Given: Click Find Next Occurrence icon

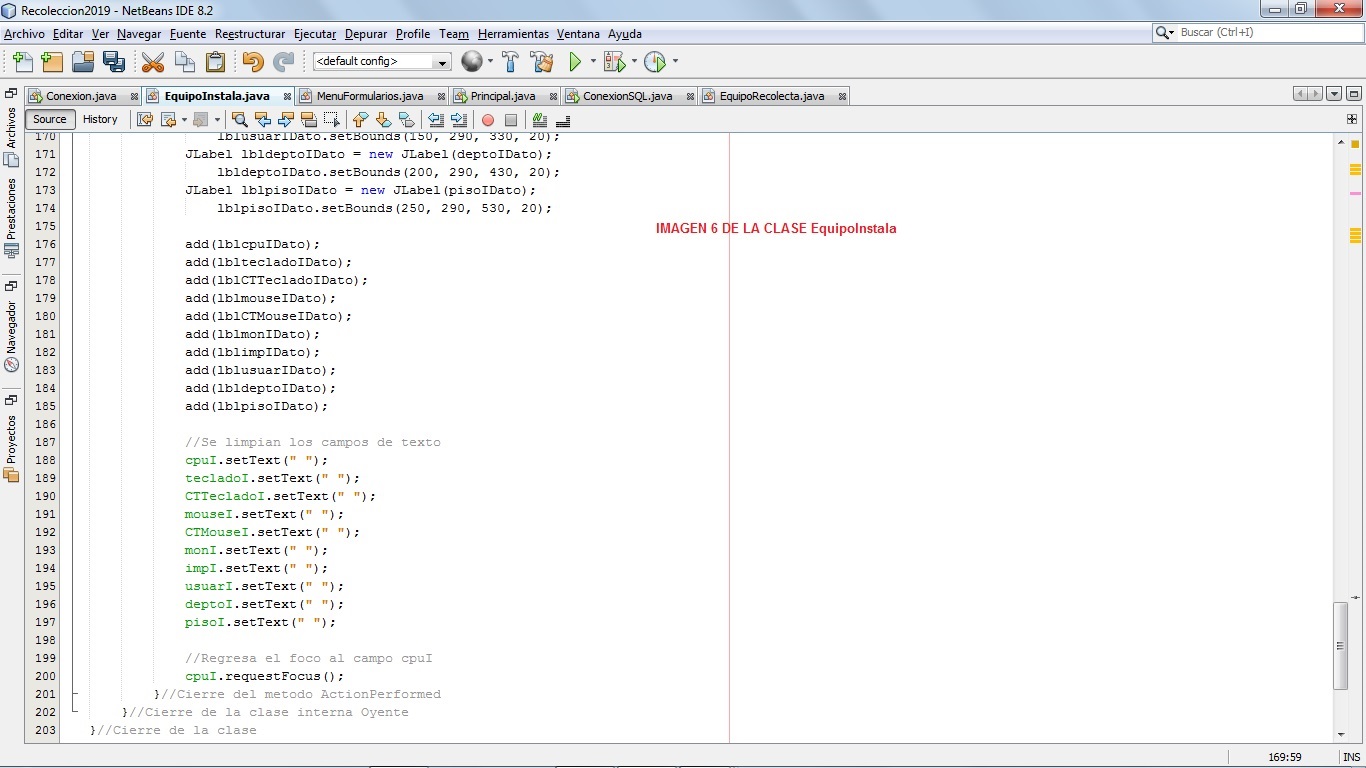Looking at the screenshot, I should tap(286, 120).
